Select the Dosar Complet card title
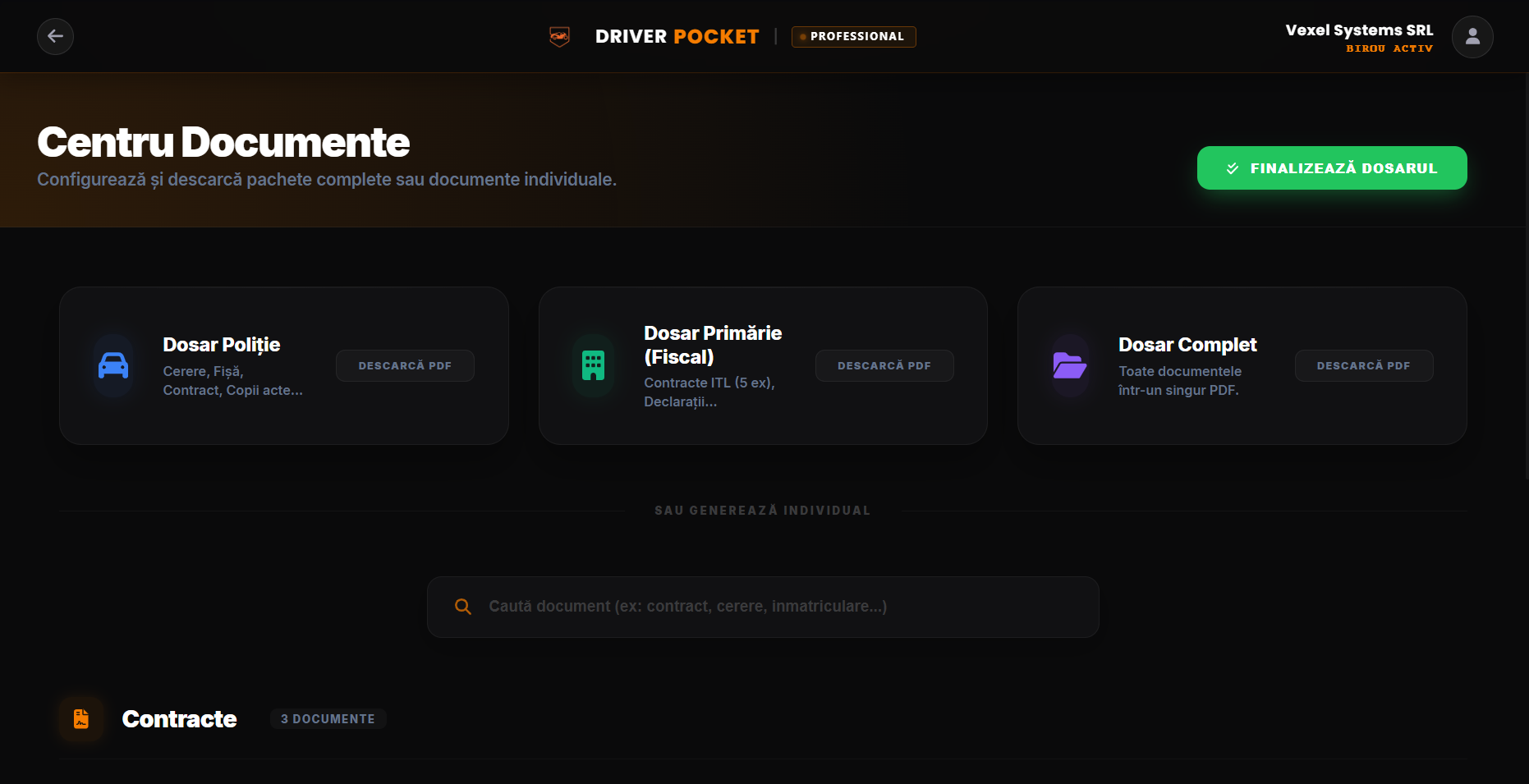The image size is (1529, 784). (1187, 345)
